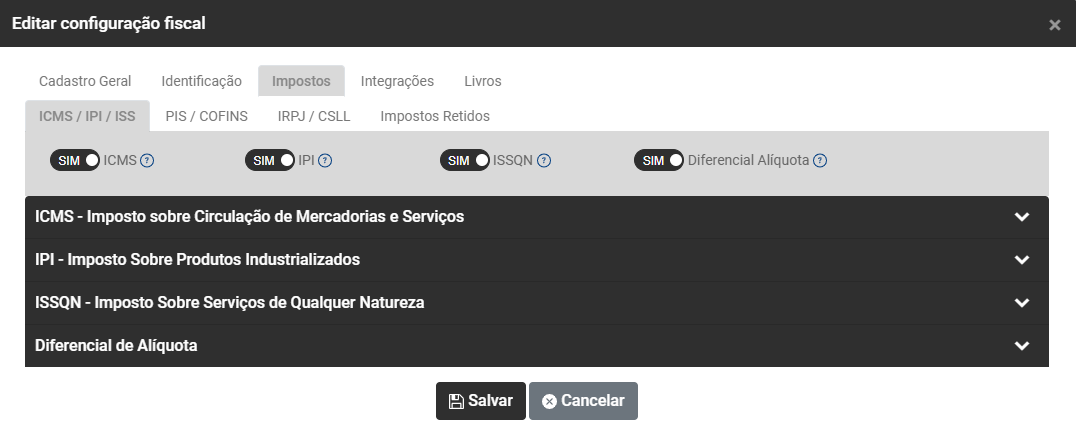
Task: Disable the IPI toggle switch
Action: coord(270,160)
